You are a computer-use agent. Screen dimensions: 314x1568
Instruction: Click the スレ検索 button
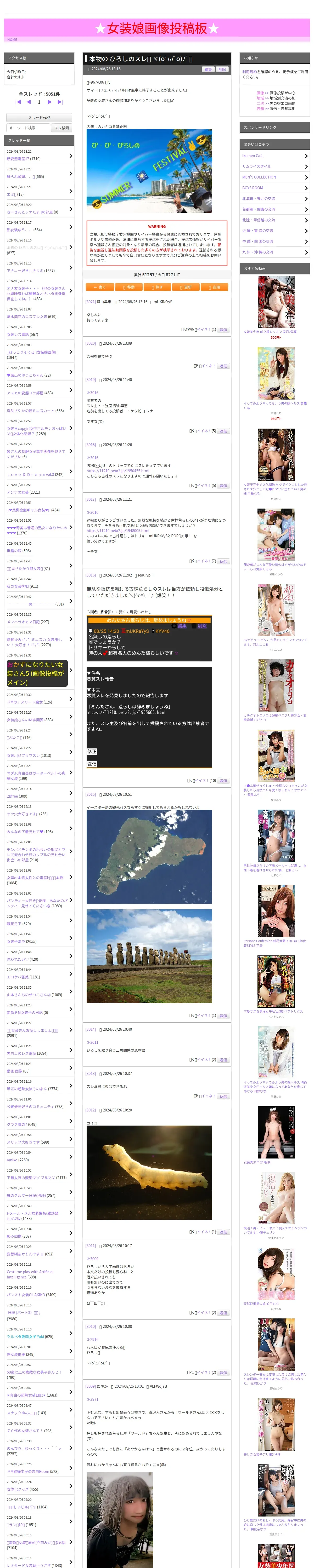[x=61, y=128]
